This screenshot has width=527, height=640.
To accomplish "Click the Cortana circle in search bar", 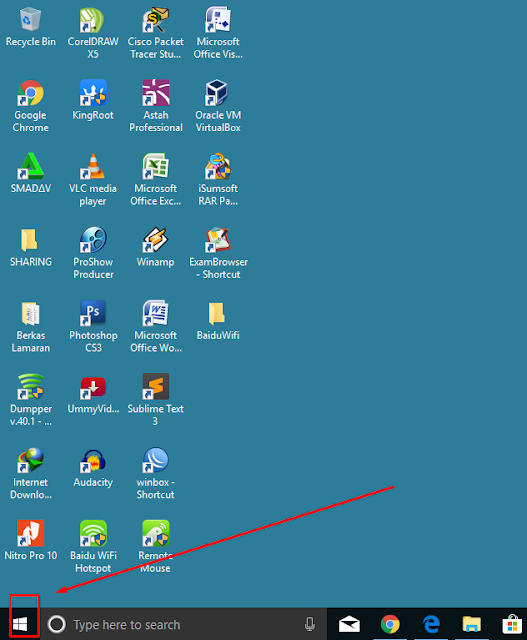I will coord(57,624).
